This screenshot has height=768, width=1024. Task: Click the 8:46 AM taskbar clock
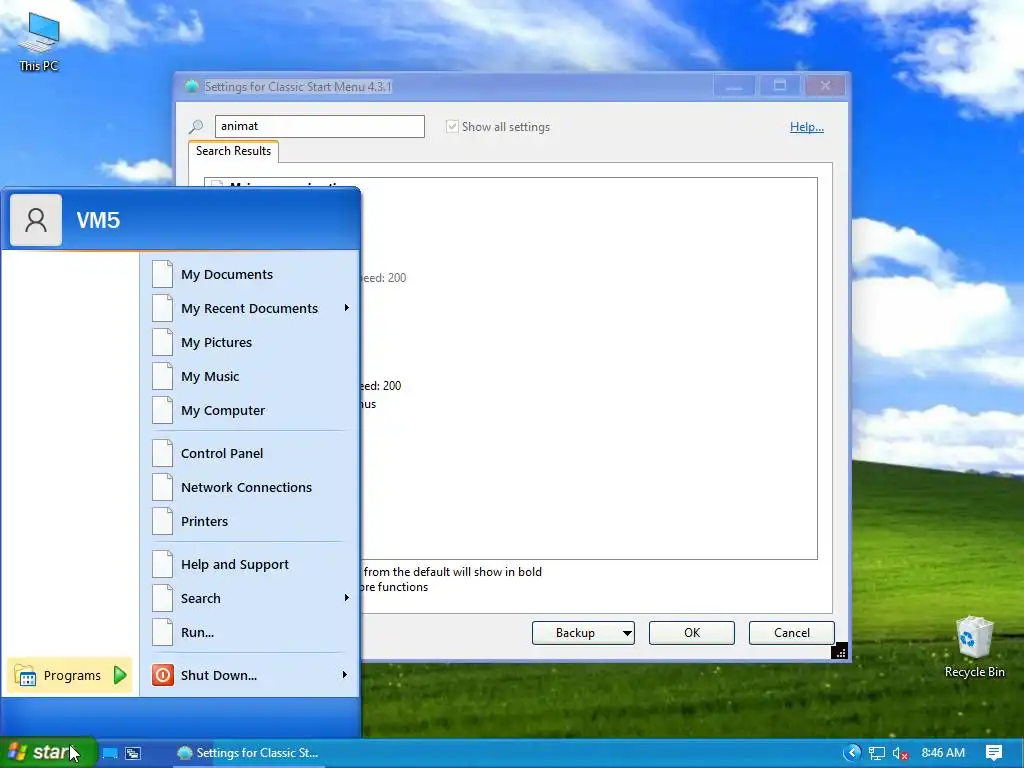click(943, 753)
